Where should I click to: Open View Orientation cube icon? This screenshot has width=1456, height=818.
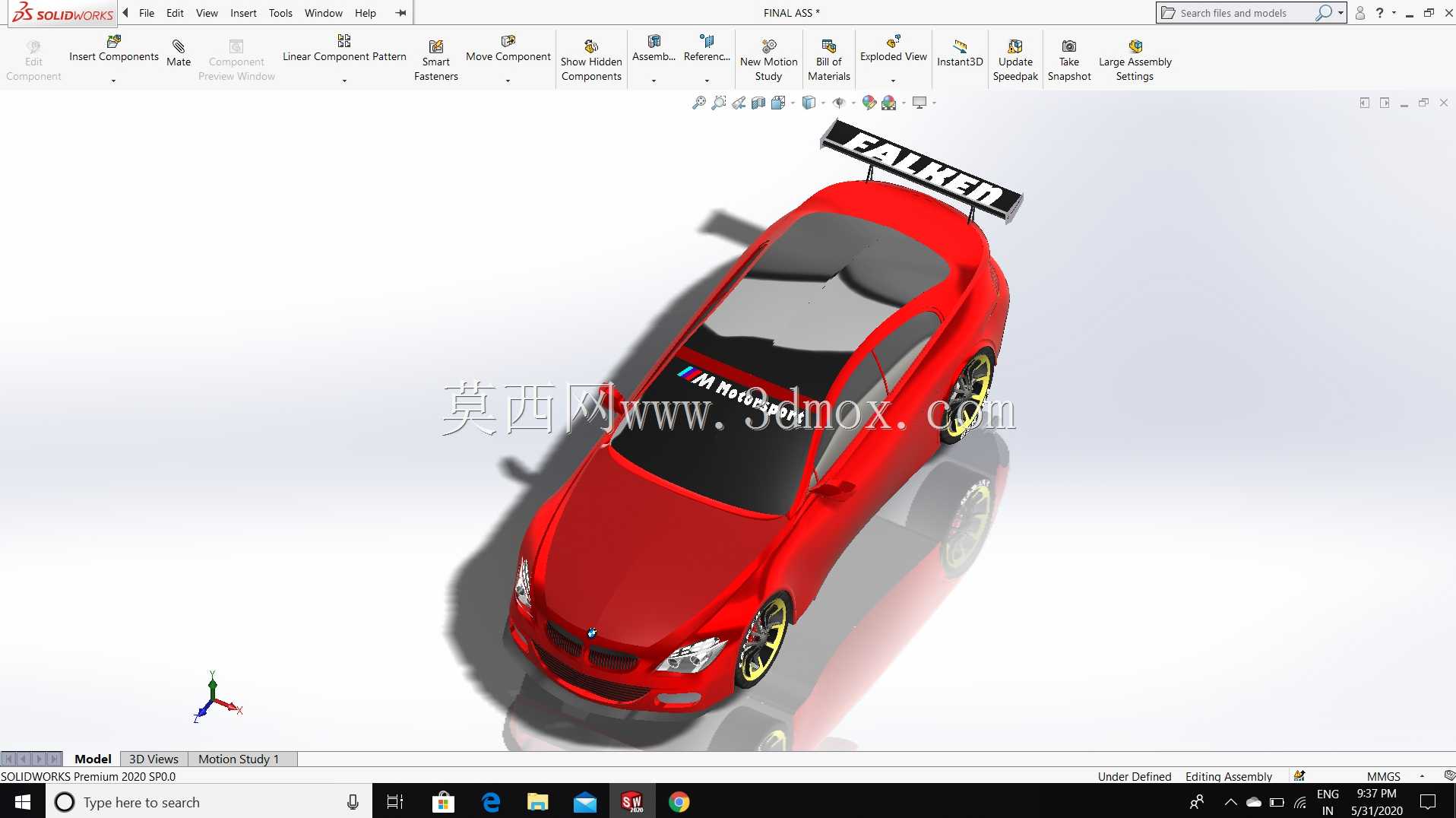pyautogui.click(x=778, y=103)
